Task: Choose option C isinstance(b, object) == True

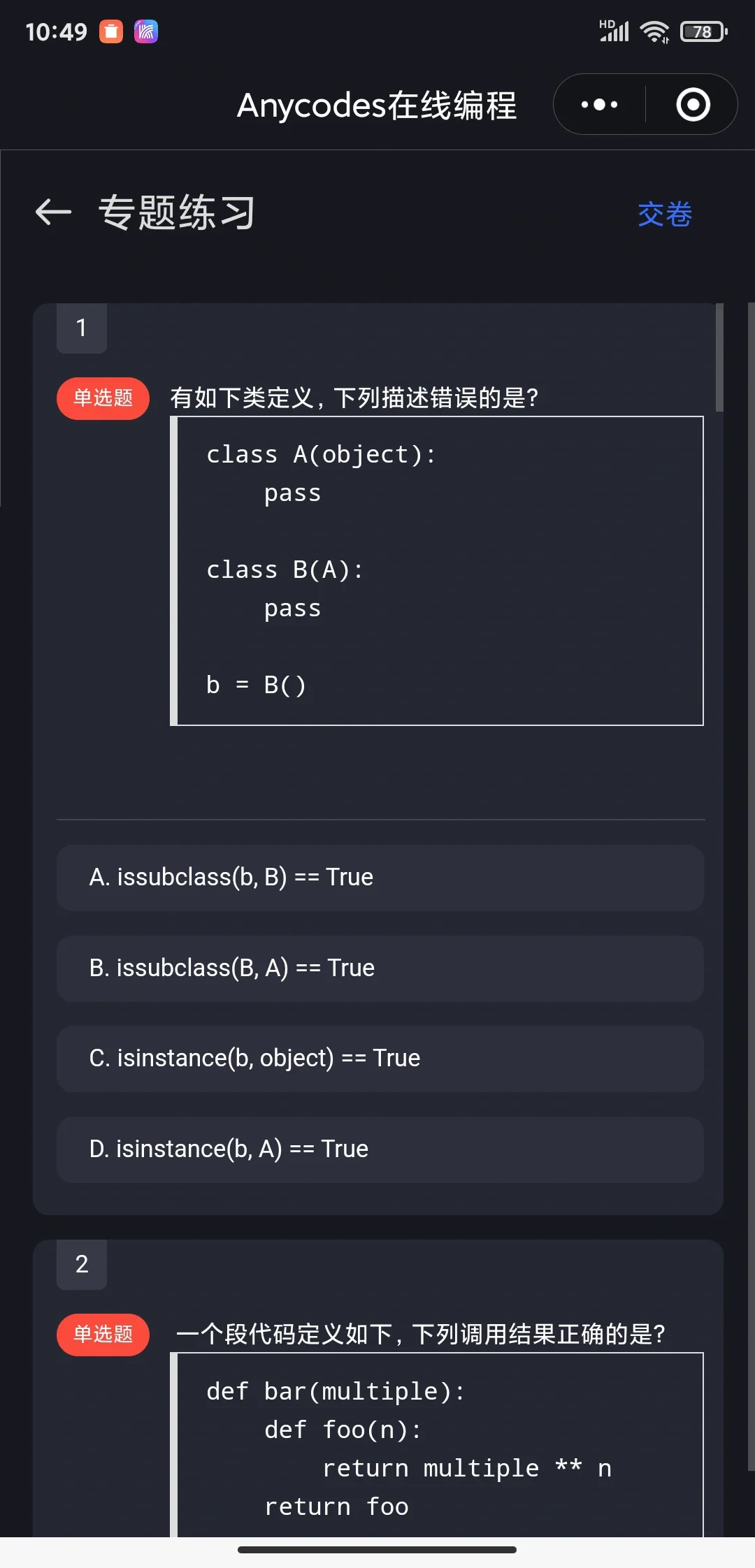Action: pos(380,1059)
